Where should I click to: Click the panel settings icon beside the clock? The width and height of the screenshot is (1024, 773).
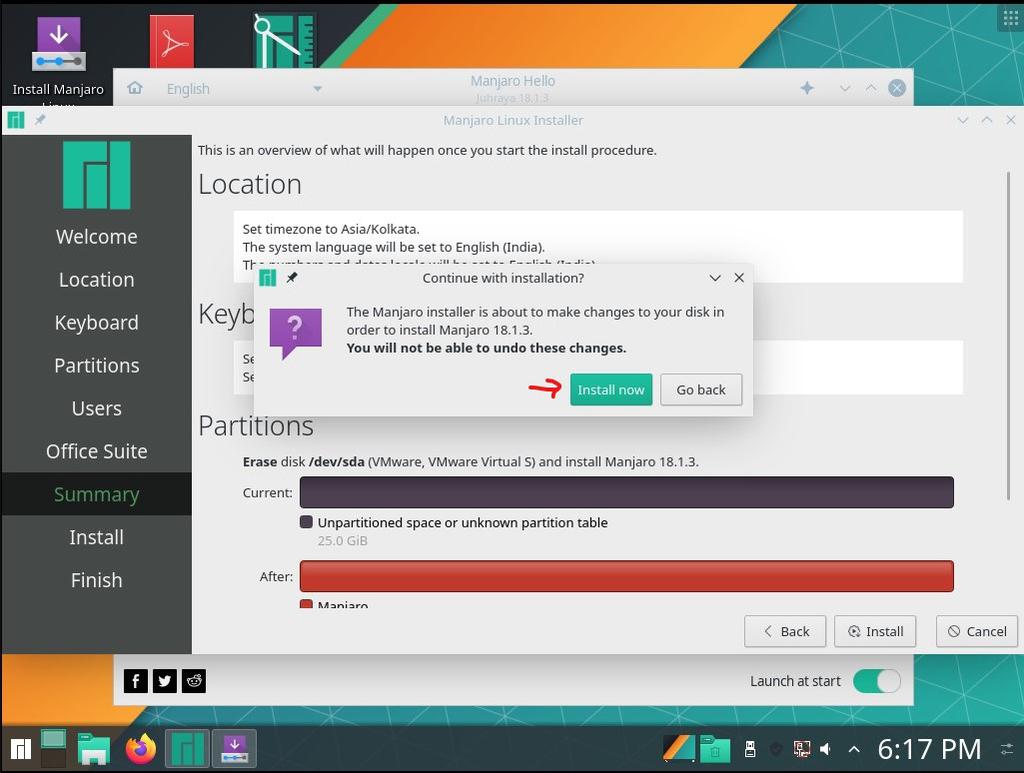point(1007,749)
